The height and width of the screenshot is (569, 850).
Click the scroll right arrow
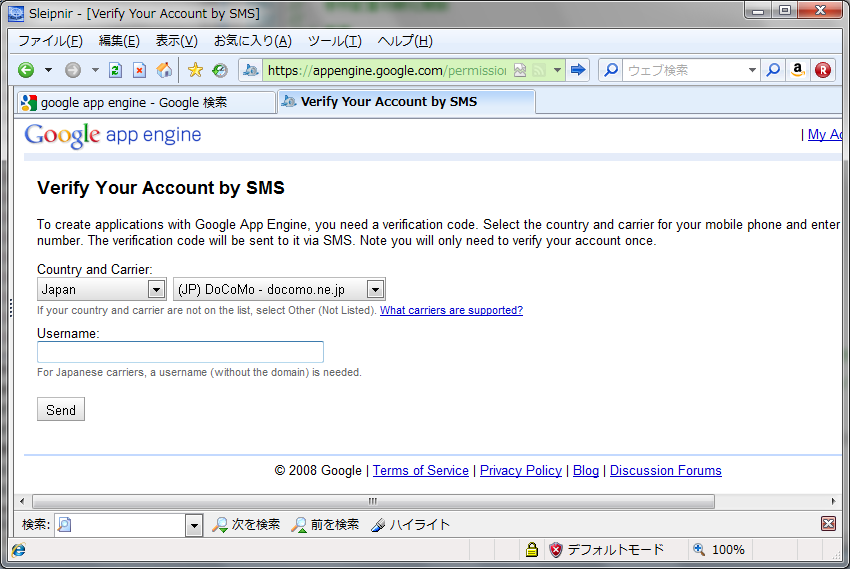coord(833,501)
